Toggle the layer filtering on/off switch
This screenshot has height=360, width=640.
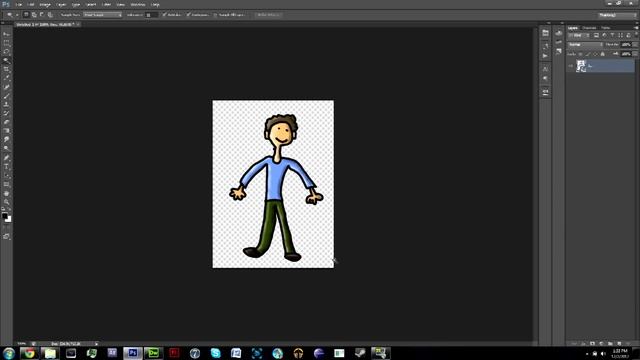636,36
